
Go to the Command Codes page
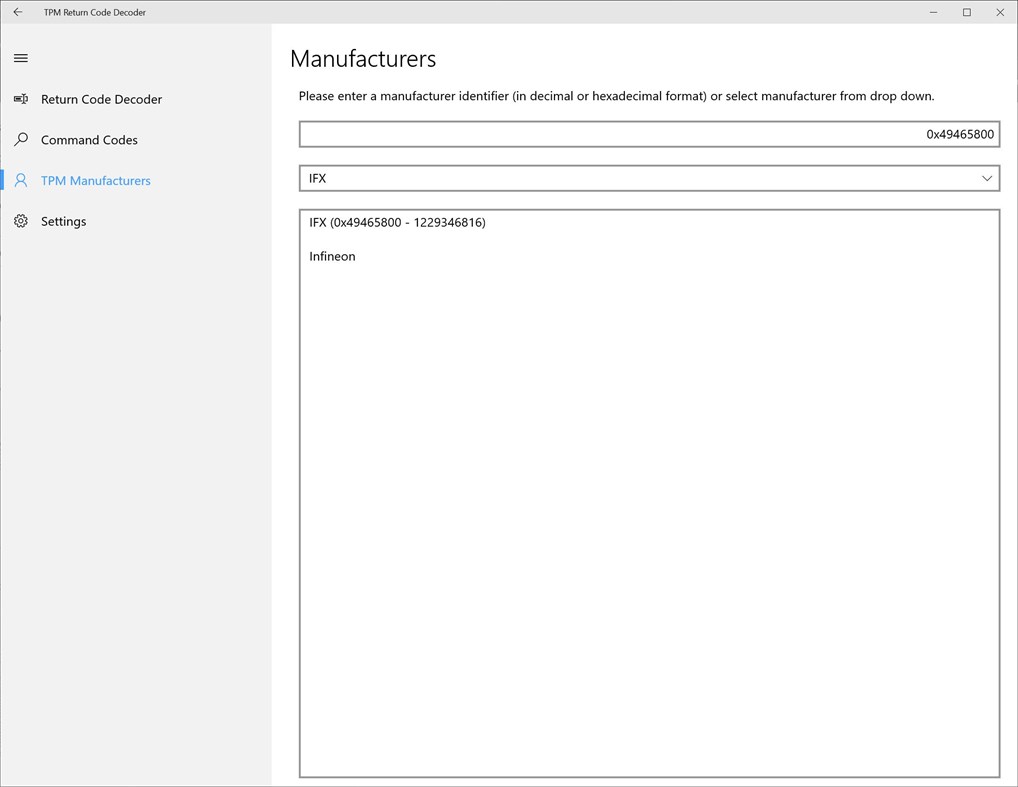coord(89,140)
